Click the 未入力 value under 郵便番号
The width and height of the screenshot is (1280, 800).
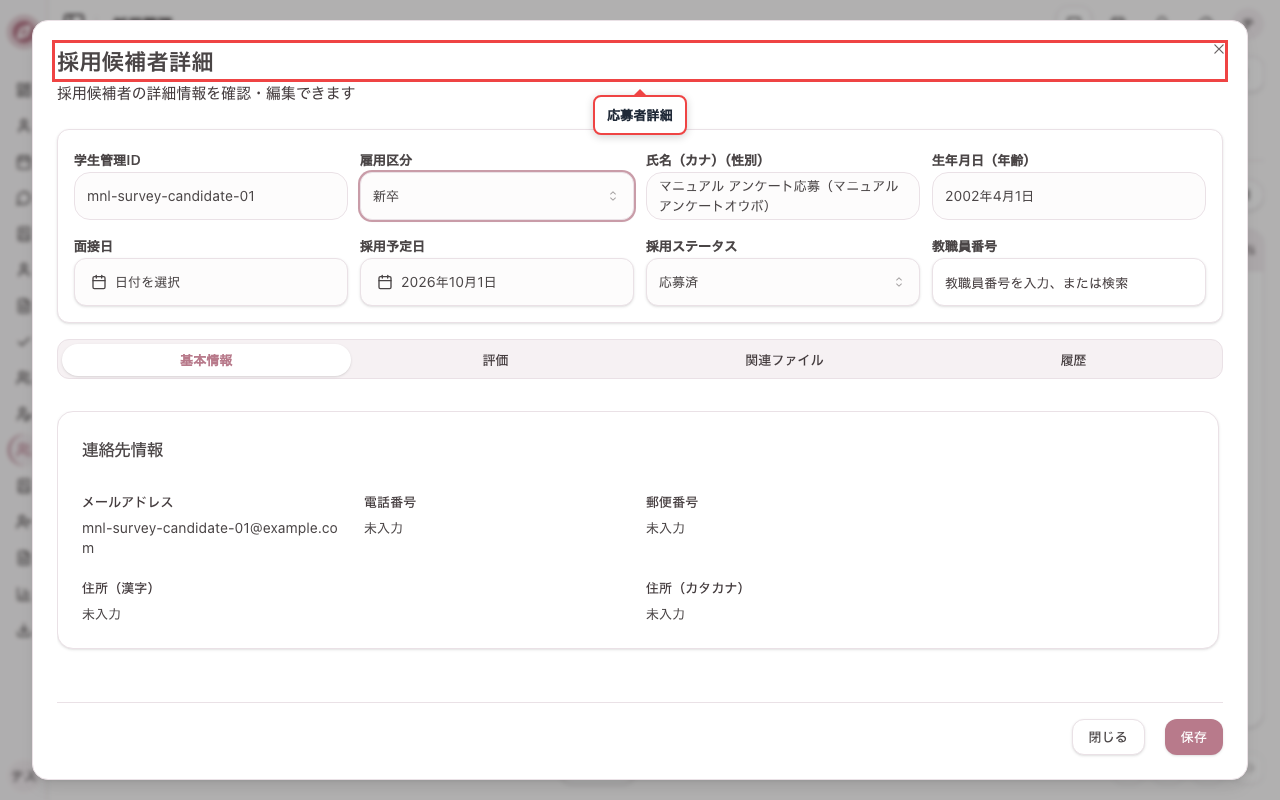pos(666,528)
